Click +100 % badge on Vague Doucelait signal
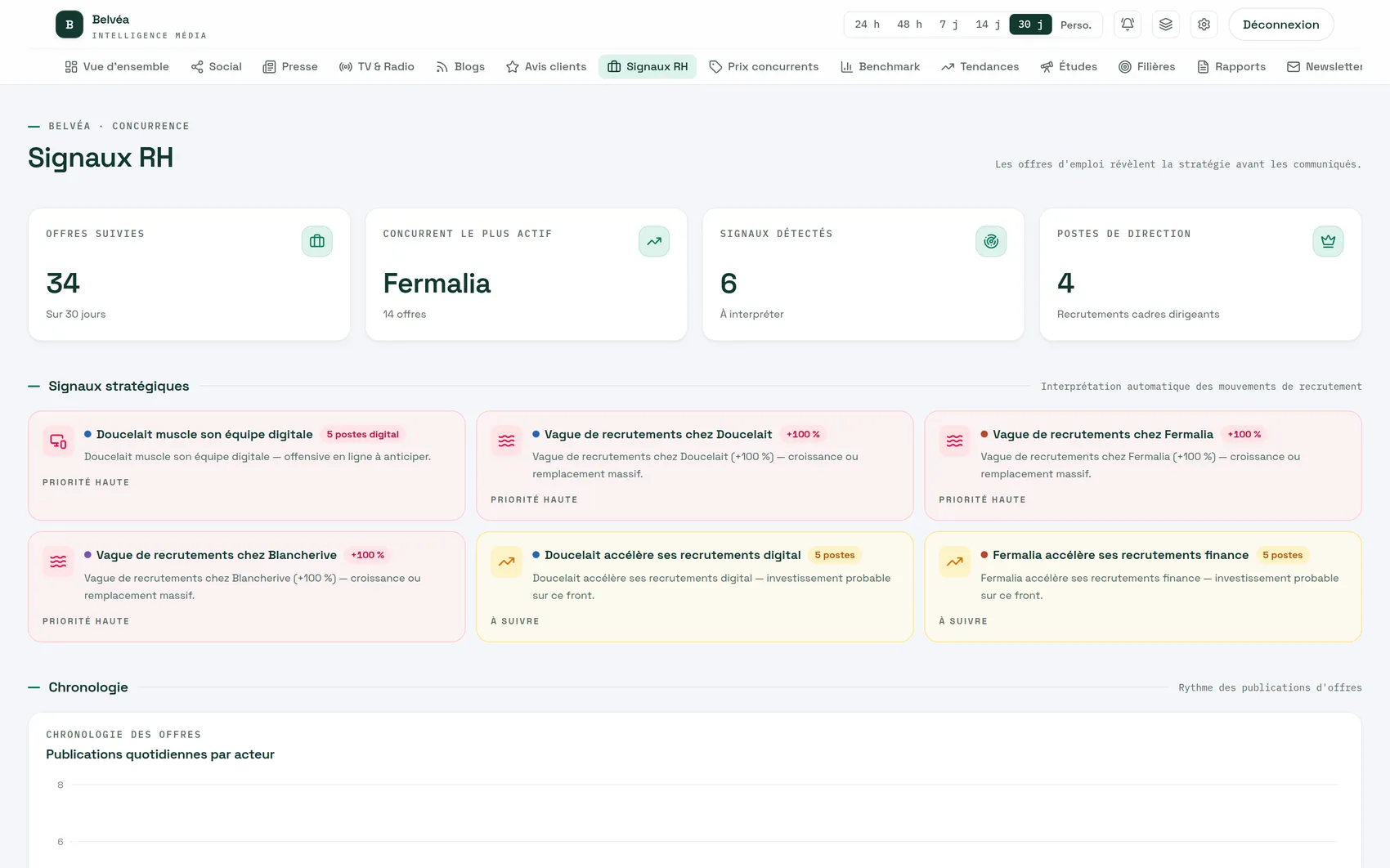Image resolution: width=1390 pixels, height=868 pixels. 803,435
